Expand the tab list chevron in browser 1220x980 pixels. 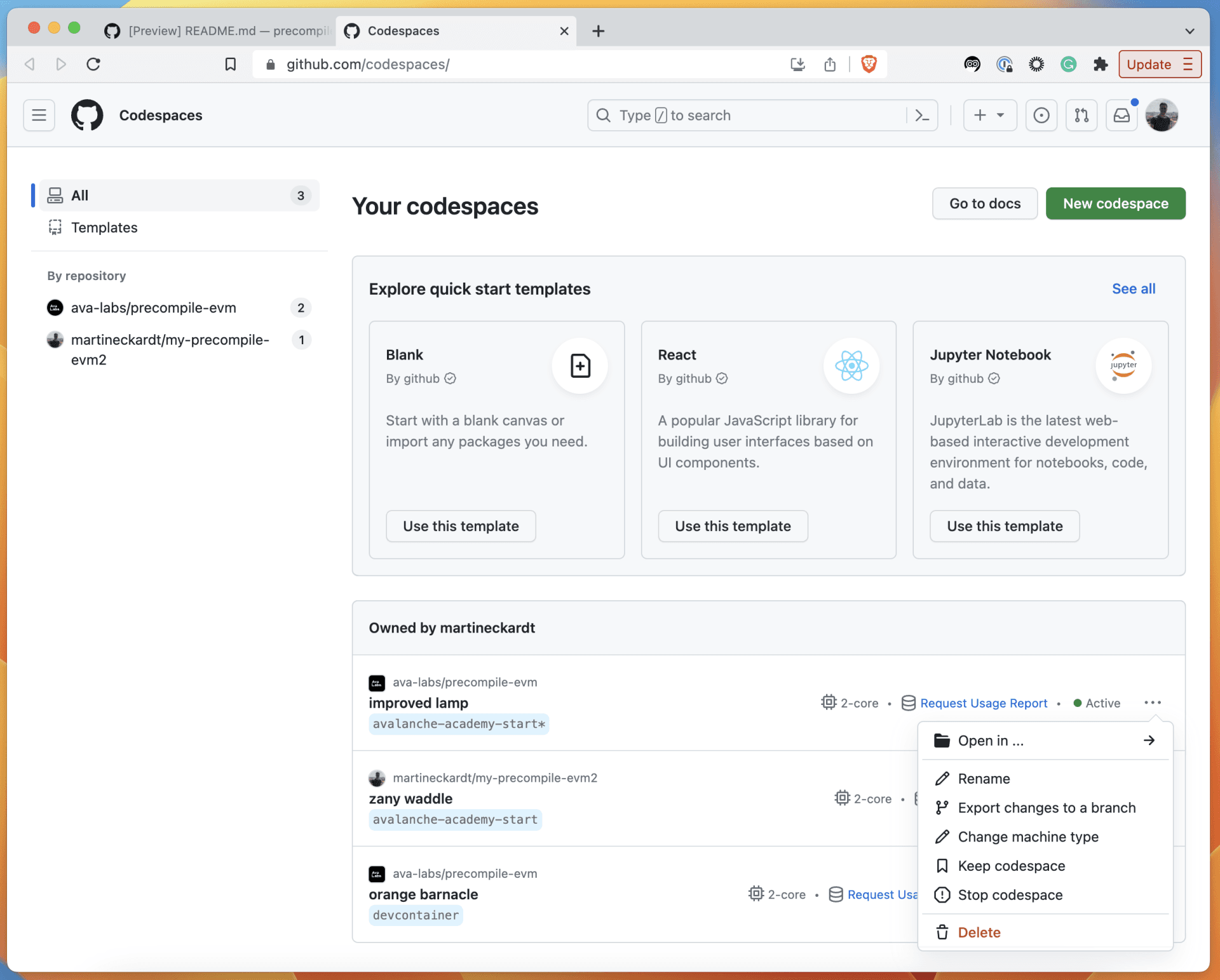[x=1189, y=30]
